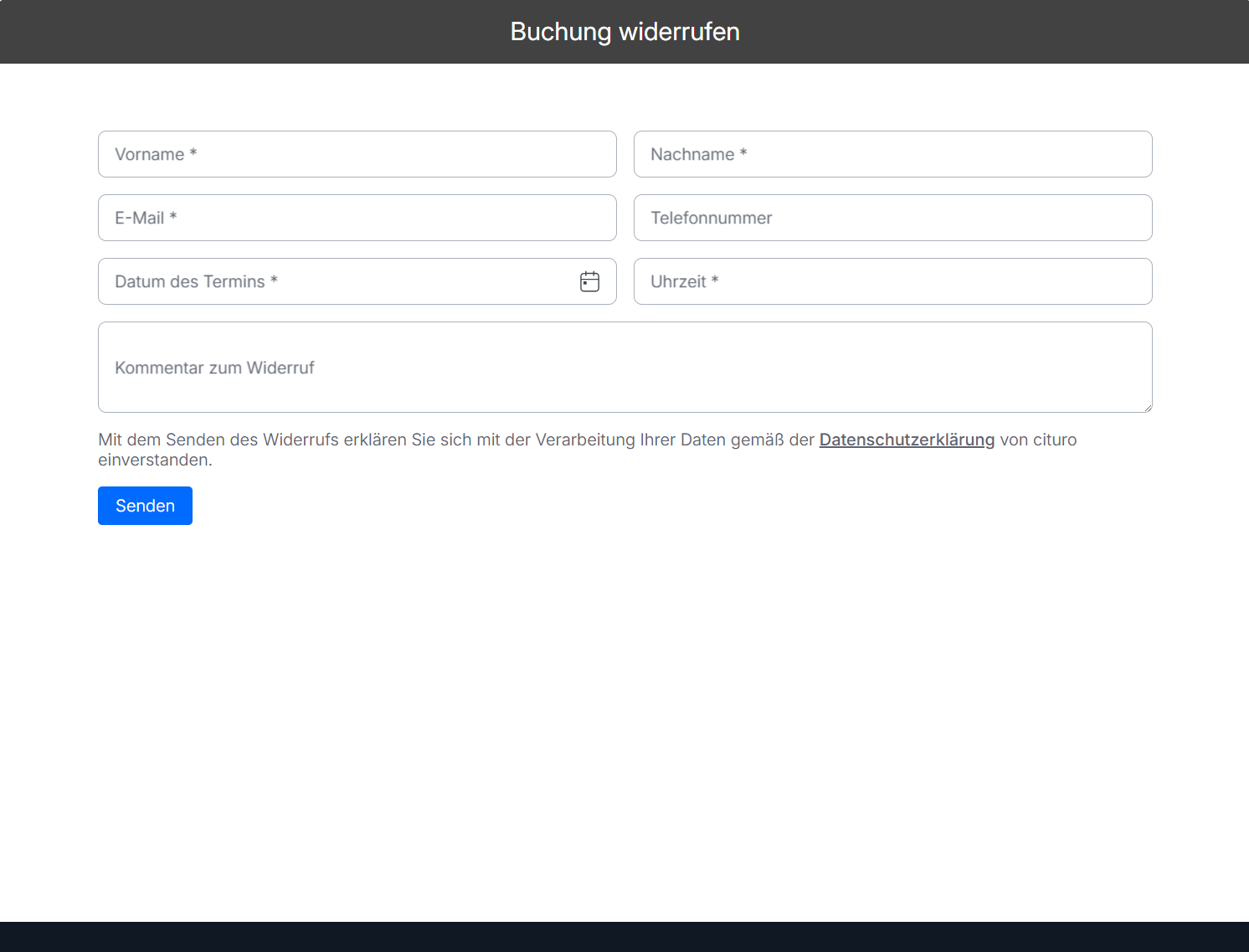Select the Nachname text field

pyautogui.click(x=893, y=154)
